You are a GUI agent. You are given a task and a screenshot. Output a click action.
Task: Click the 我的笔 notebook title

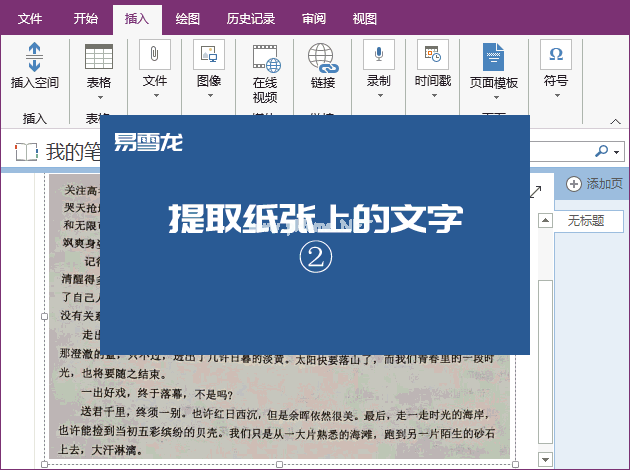click(73, 152)
